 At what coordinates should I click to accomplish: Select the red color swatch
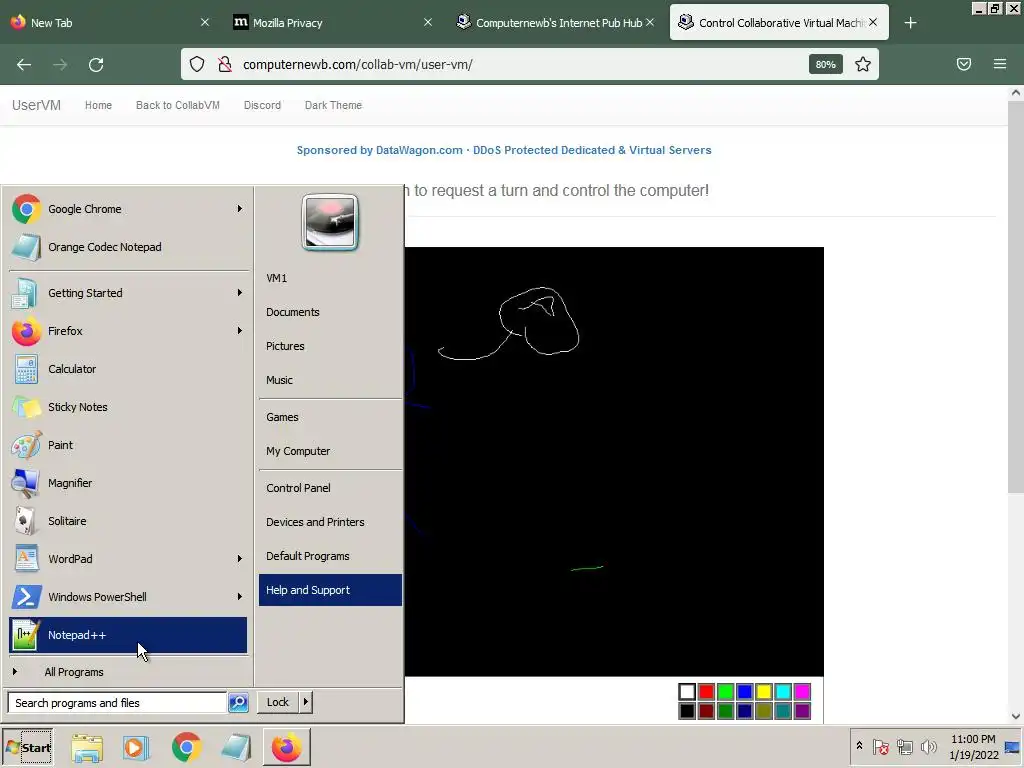pos(706,692)
